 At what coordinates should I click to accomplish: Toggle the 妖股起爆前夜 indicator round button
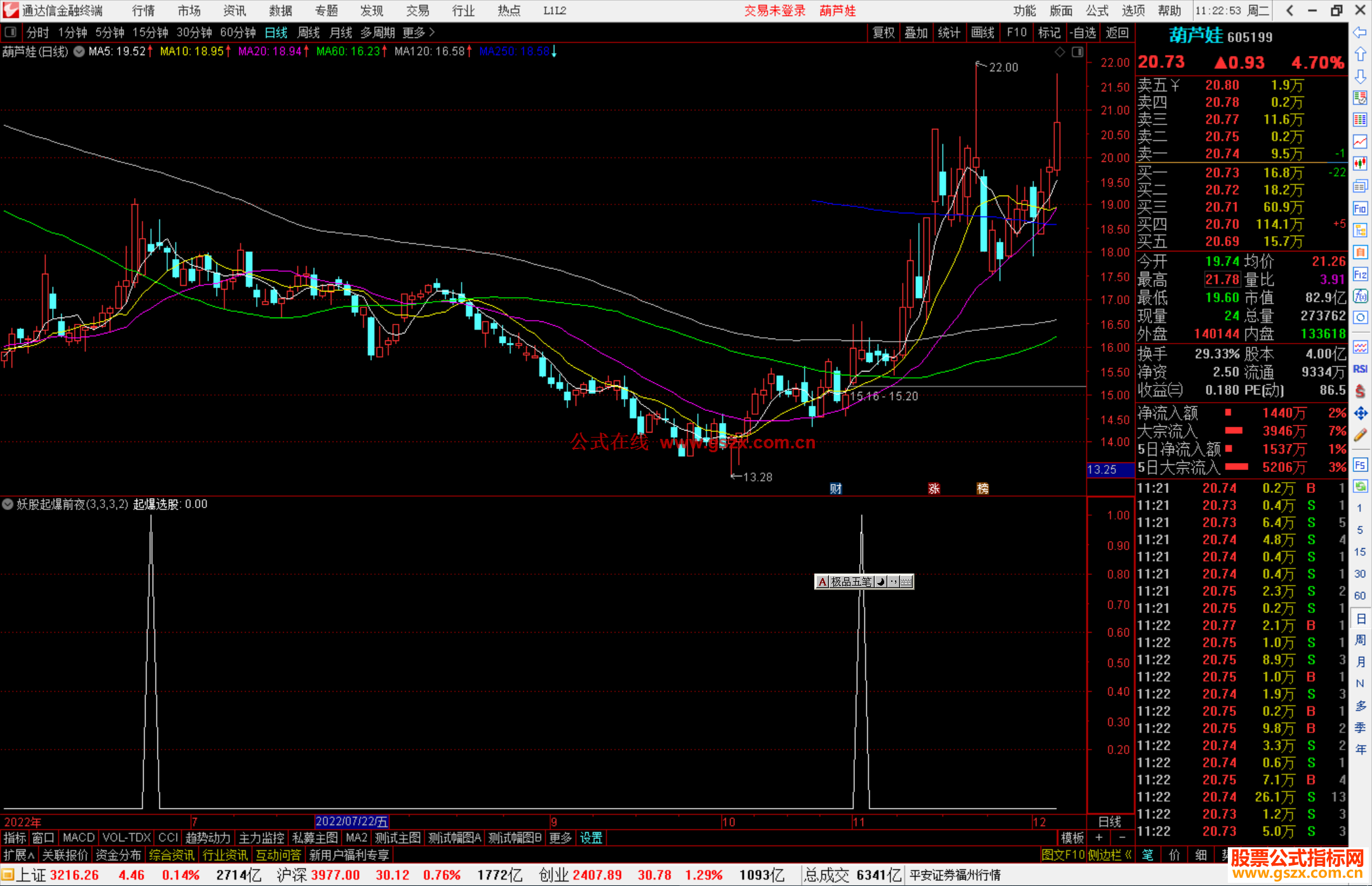click(x=8, y=504)
